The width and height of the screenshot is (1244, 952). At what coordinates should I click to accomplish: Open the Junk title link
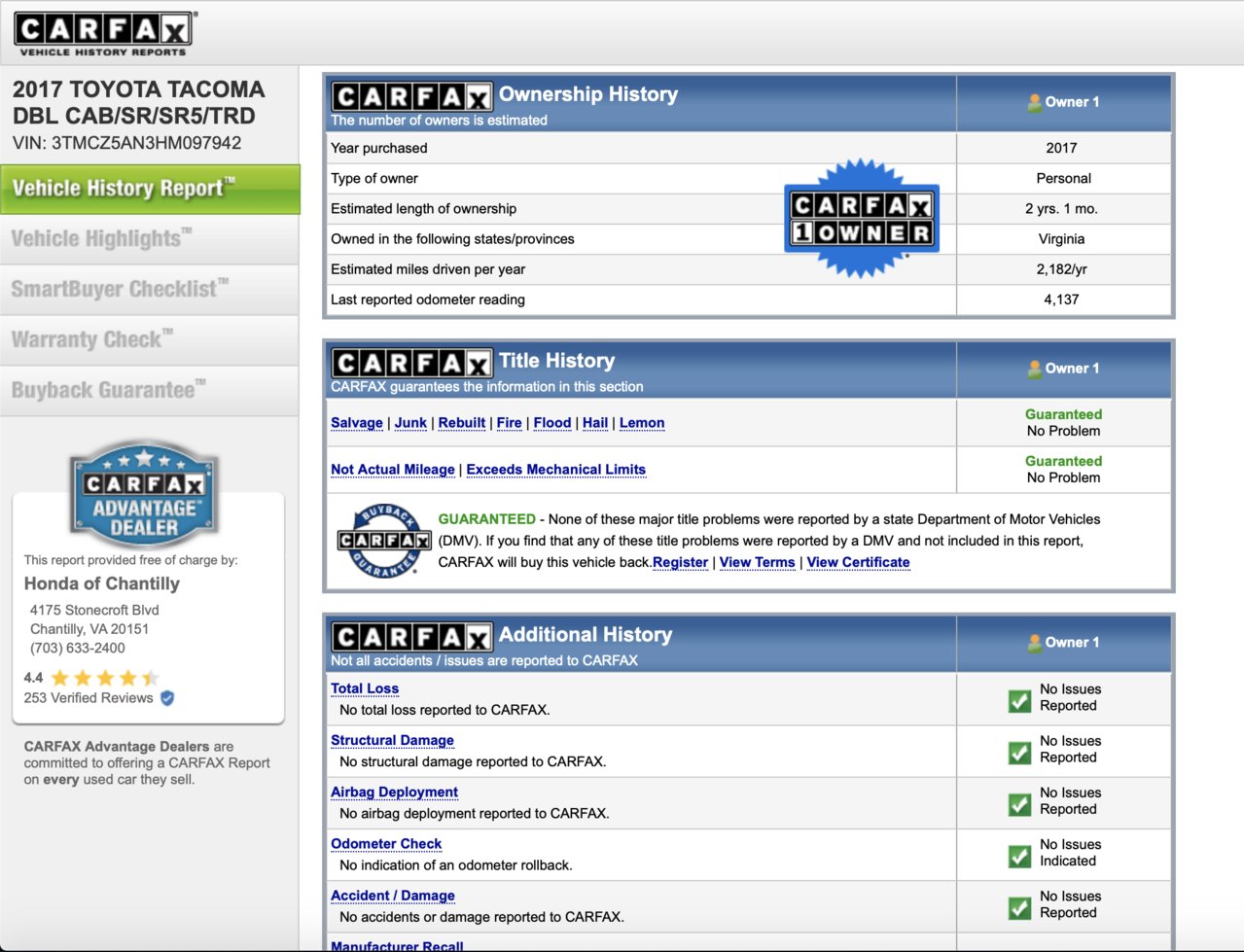coord(410,423)
